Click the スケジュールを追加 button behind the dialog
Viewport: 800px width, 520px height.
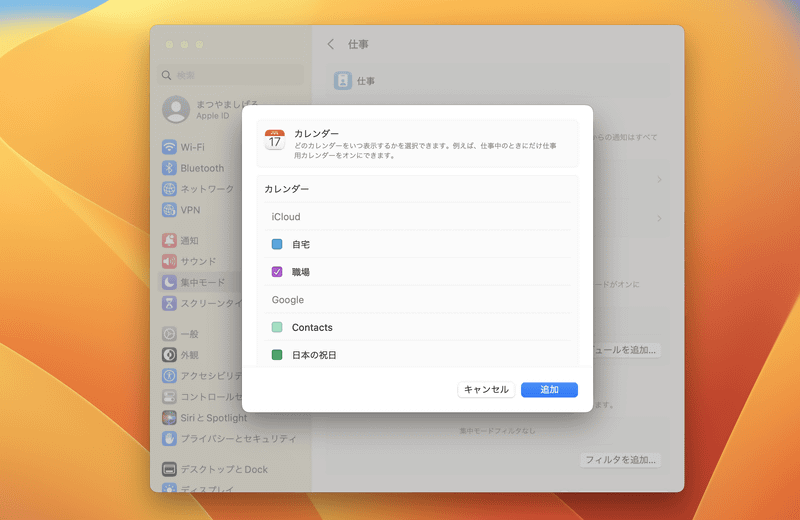coord(627,350)
